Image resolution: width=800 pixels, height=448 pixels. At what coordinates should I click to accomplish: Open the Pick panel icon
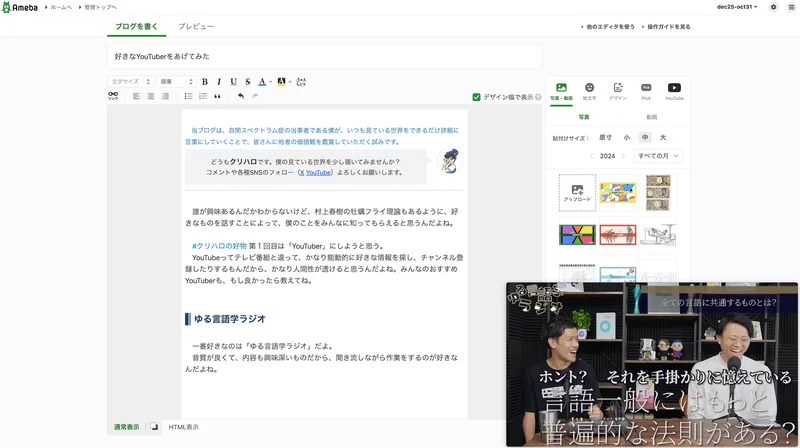tap(646, 91)
